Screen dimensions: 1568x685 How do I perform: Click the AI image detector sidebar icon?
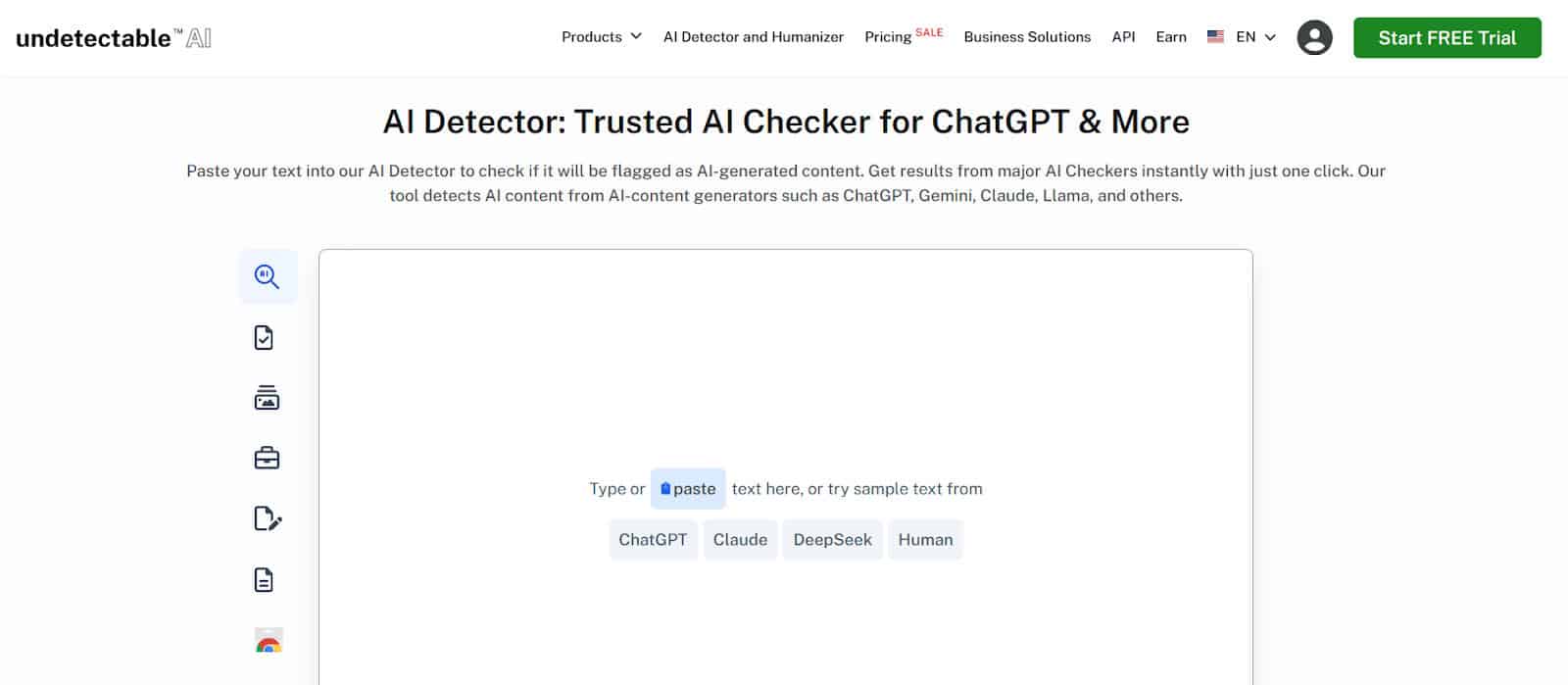(267, 398)
